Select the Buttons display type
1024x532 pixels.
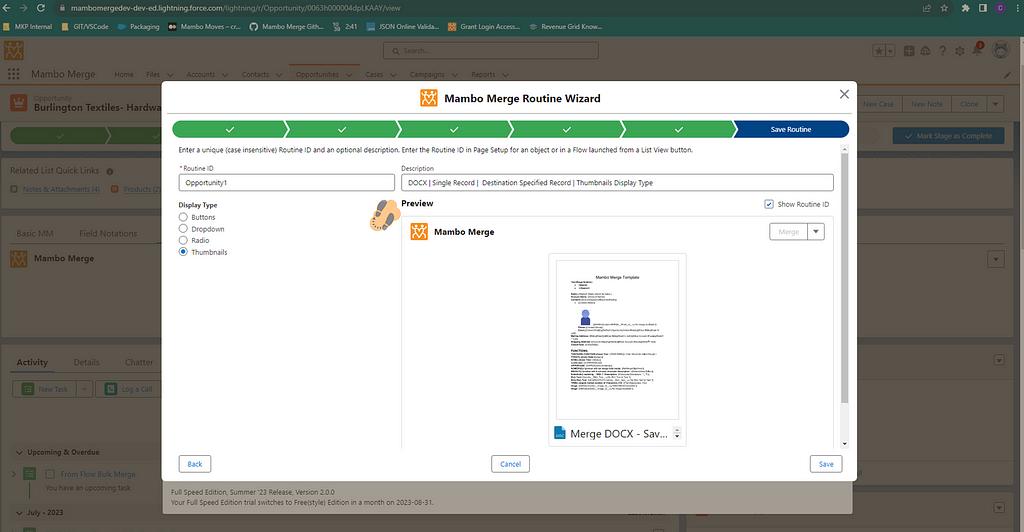183,217
